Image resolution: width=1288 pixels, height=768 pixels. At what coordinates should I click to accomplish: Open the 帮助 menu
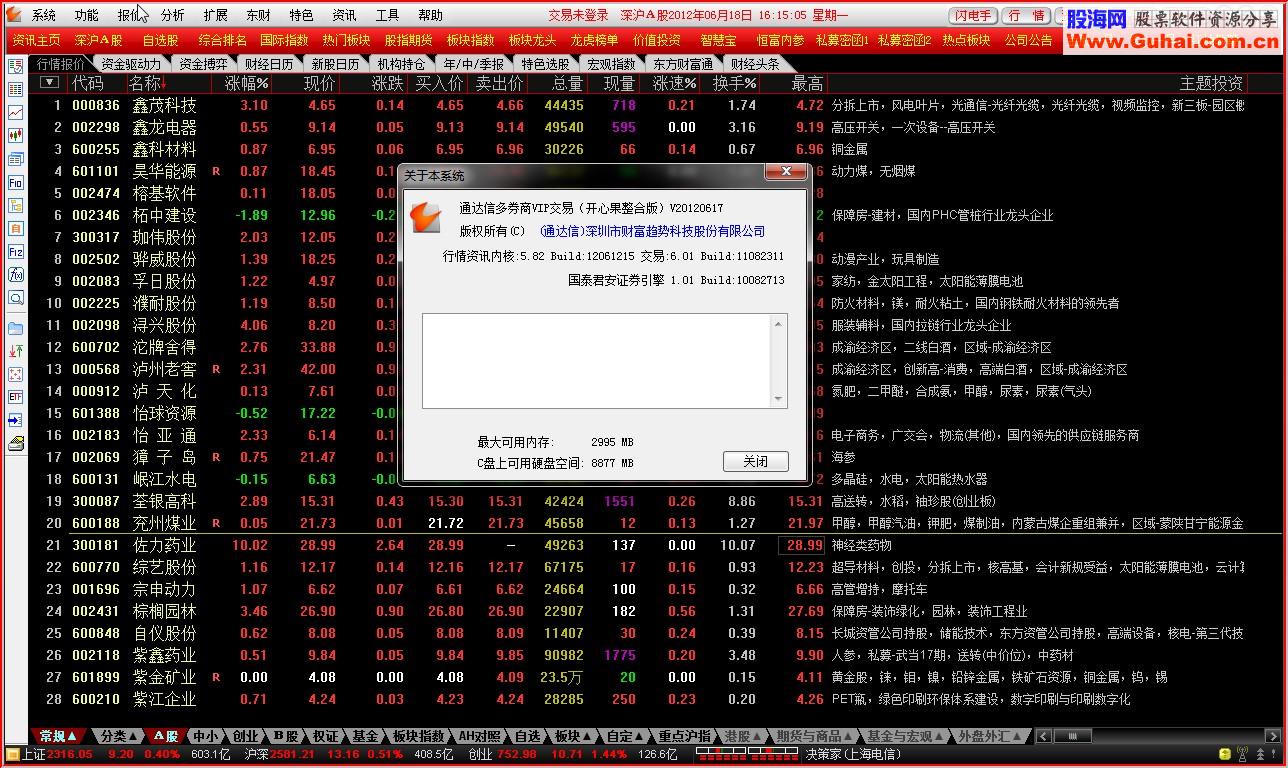click(x=430, y=15)
